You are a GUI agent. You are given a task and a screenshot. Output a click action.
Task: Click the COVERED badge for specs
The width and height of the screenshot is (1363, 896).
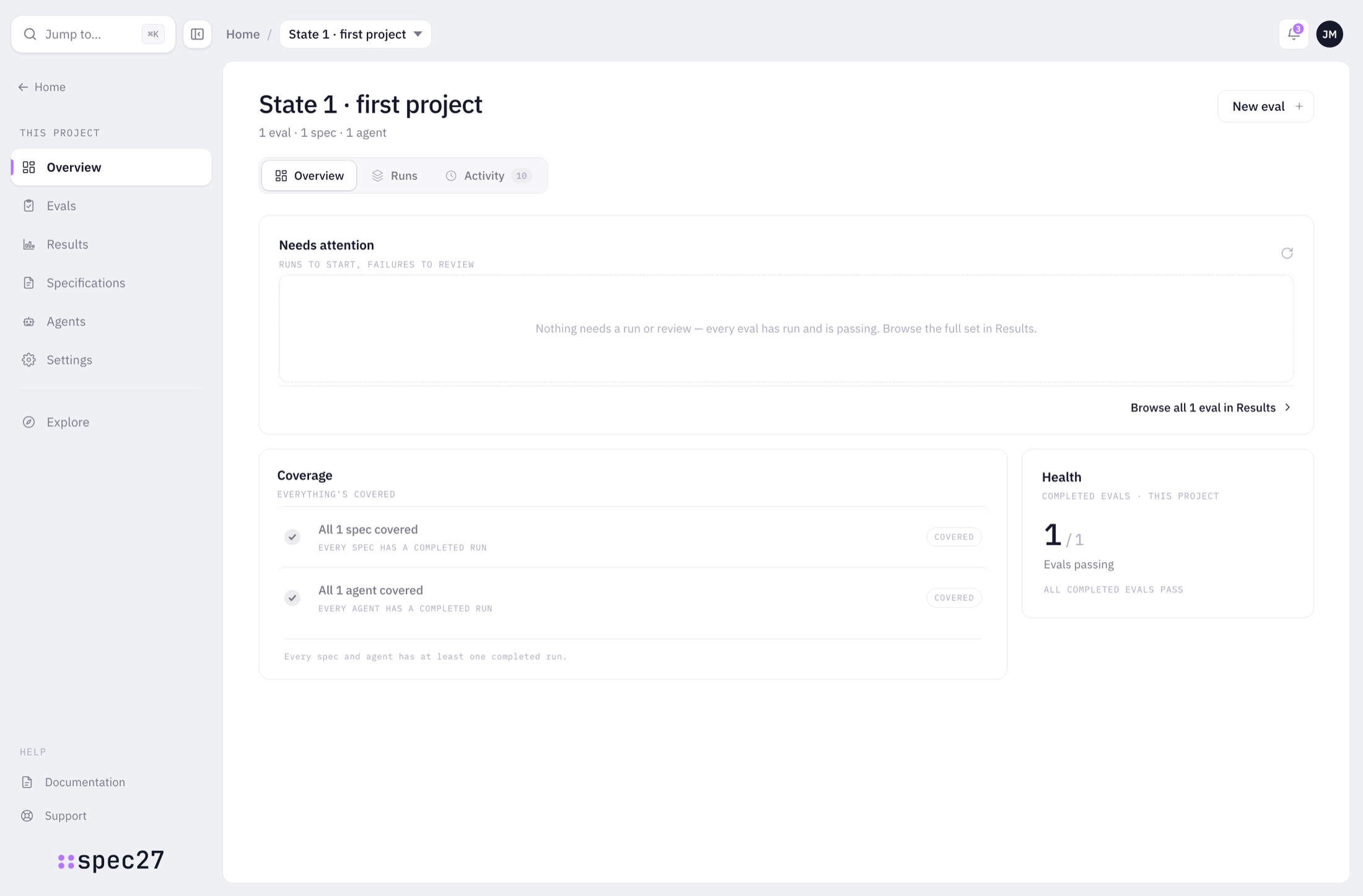[x=953, y=537]
